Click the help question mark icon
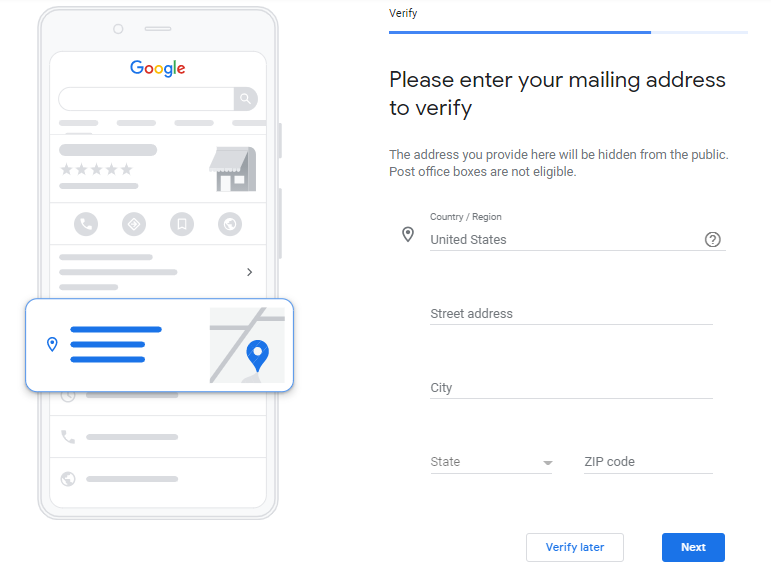This screenshot has width=771, height=566. [712, 239]
